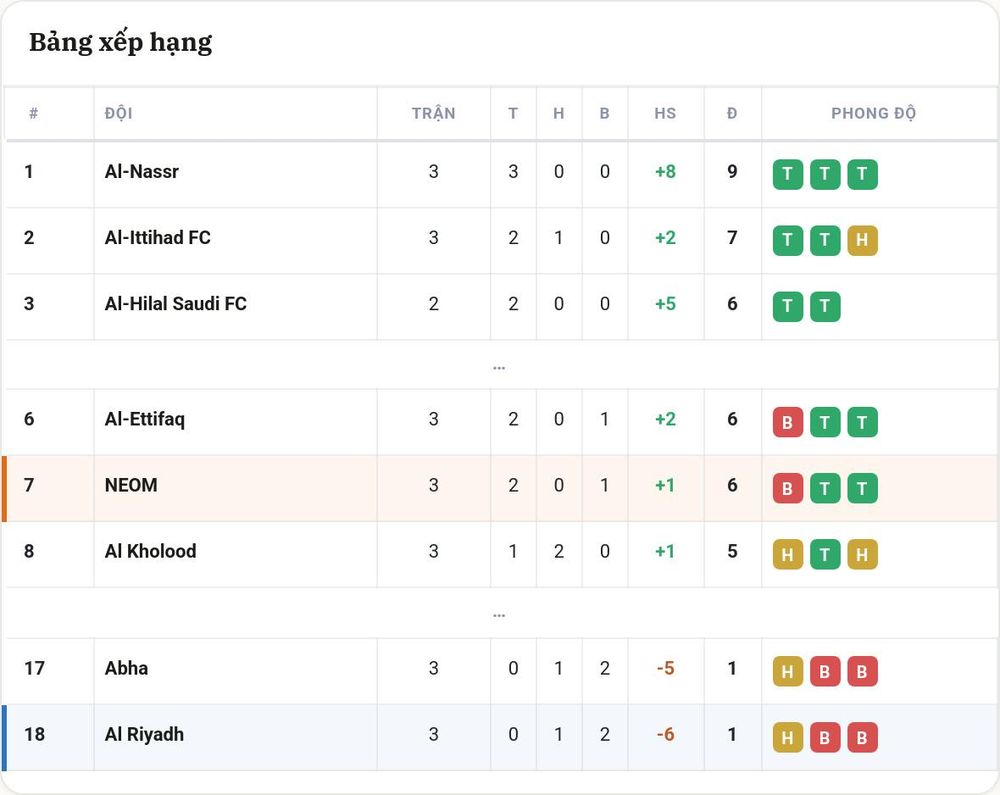Image resolution: width=1000 pixels, height=795 pixels.
Task: Click Al-Nassr's first green T form badge
Action: click(x=788, y=174)
